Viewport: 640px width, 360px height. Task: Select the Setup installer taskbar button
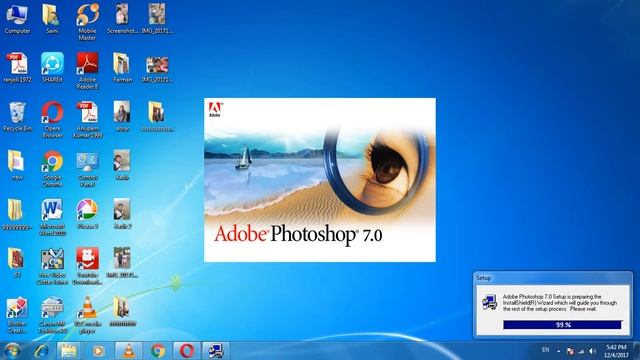pos(216,351)
